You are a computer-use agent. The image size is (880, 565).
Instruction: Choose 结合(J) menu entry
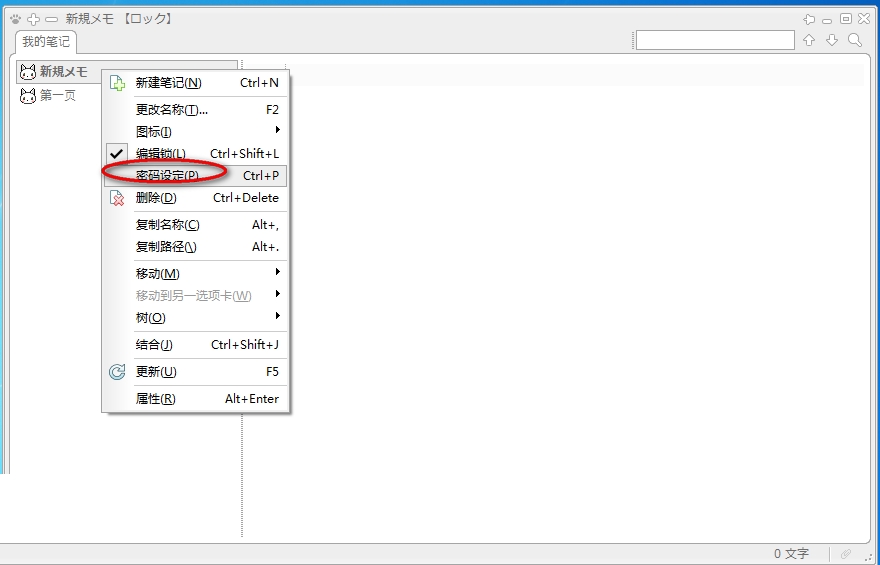[x=195, y=344]
